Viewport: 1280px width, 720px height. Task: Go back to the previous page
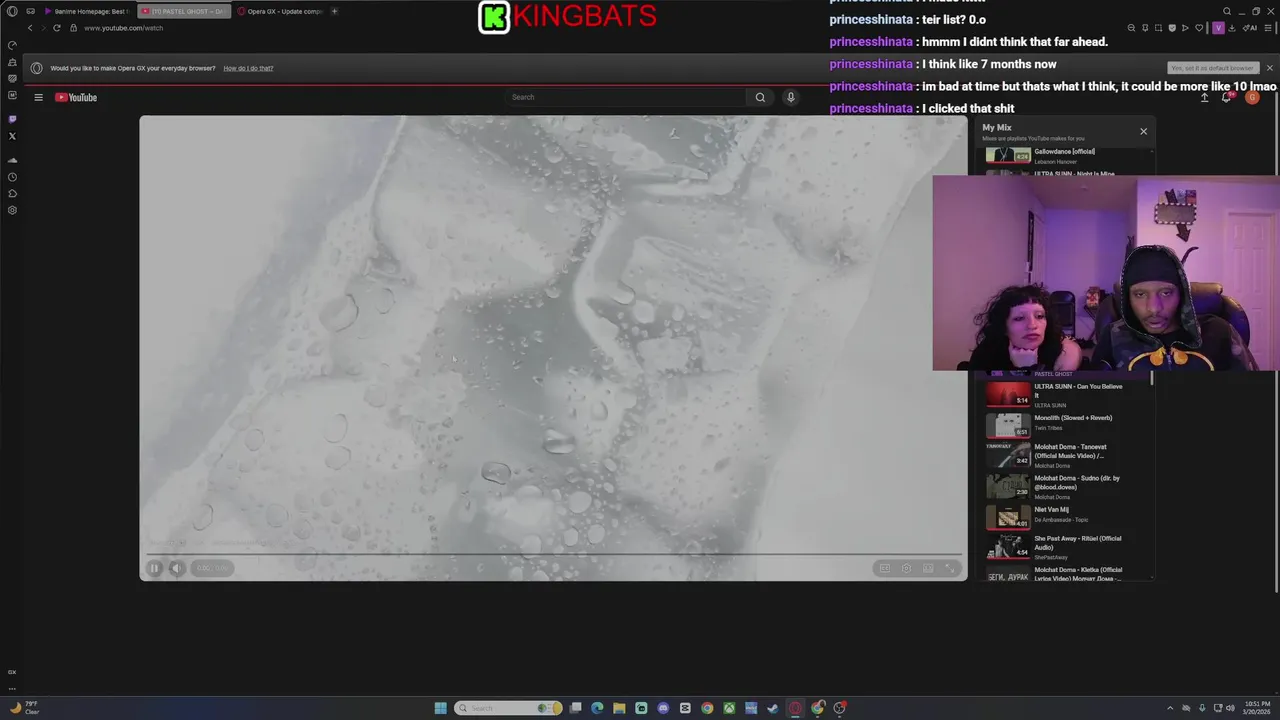30,28
